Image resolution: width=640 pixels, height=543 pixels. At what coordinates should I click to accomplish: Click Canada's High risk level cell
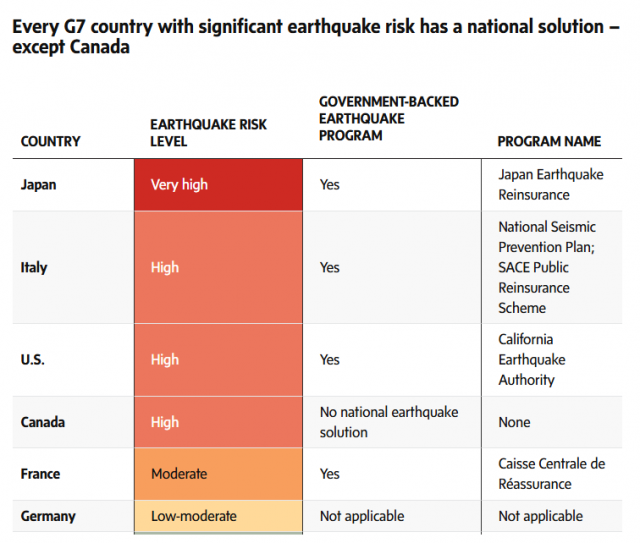click(218, 422)
